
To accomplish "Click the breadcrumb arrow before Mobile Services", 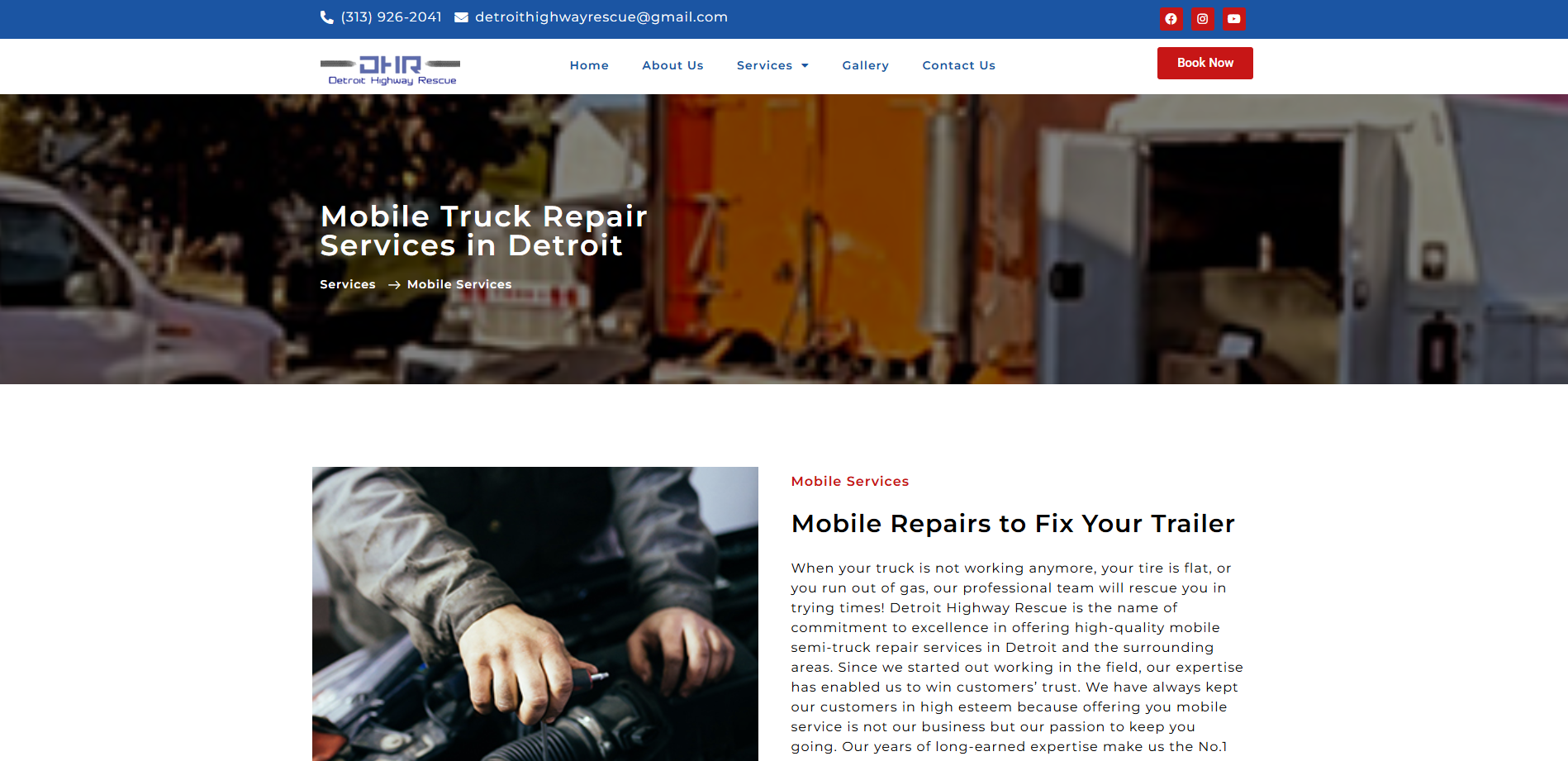I will click(x=394, y=284).
